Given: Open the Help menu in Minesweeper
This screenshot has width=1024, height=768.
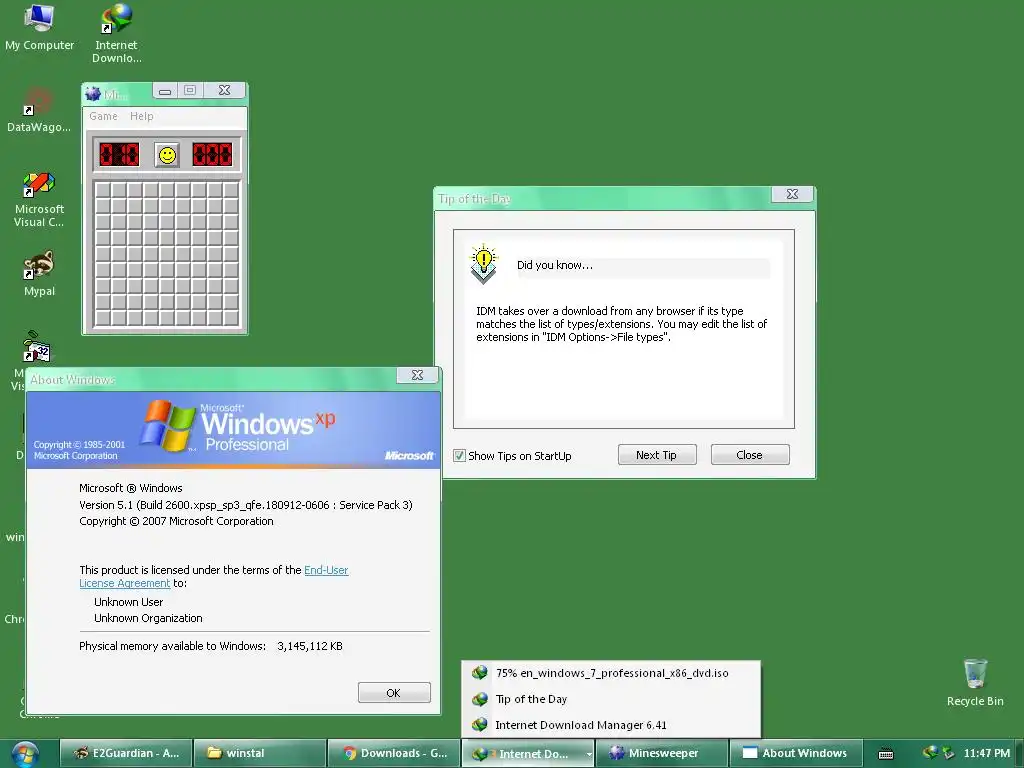Looking at the screenshot, I should click(141, 116).
